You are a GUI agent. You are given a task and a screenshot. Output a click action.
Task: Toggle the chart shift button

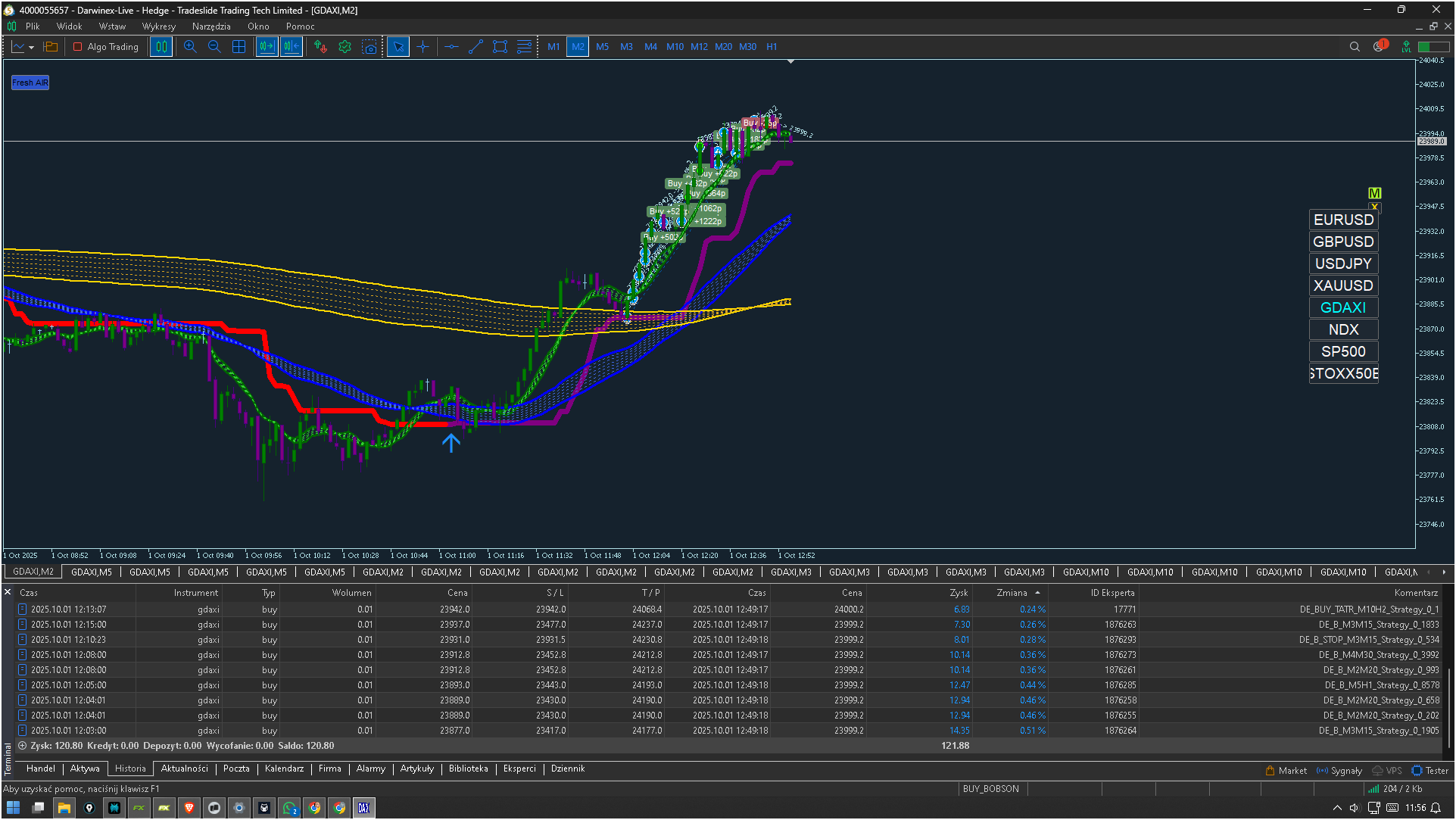point(292,47)
